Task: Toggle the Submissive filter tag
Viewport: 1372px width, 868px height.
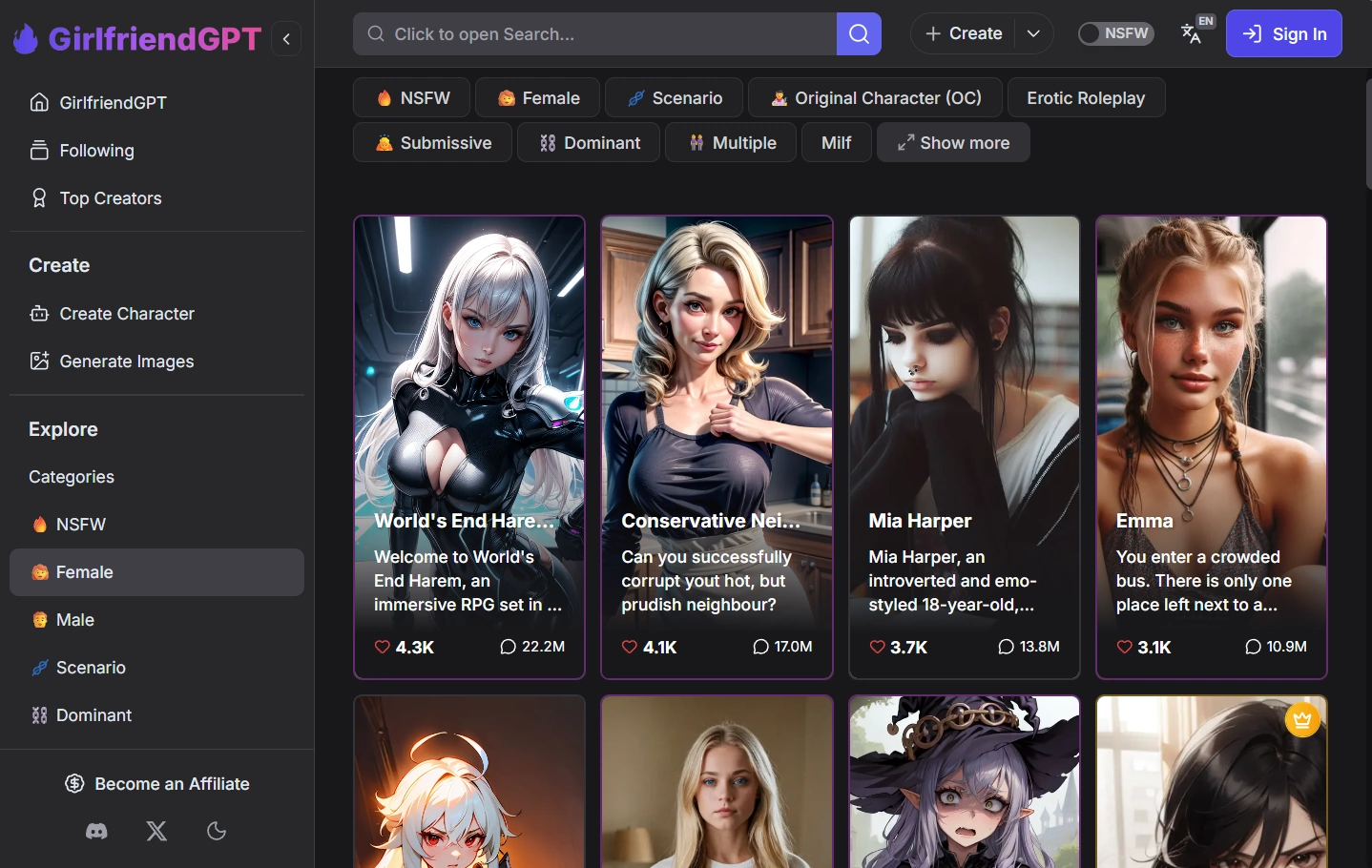Action: [433, 143]
